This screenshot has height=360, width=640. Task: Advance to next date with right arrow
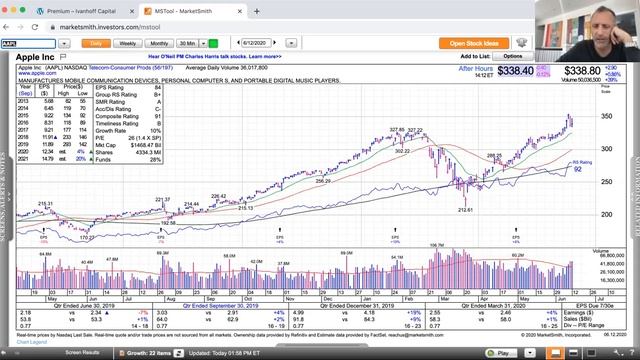pyautogui.click(x=275, y=42)
